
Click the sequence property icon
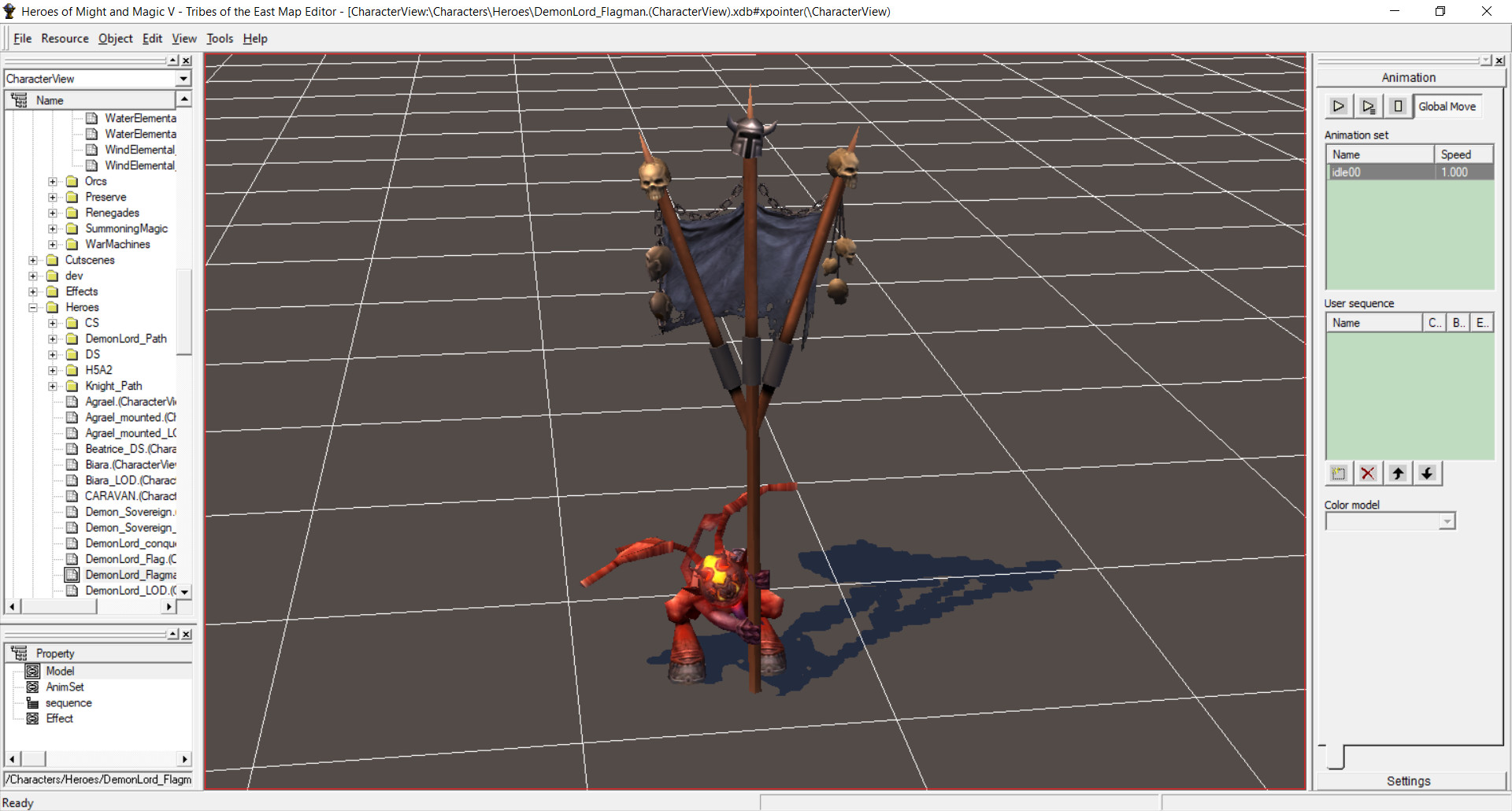click(x=32, y=702)
